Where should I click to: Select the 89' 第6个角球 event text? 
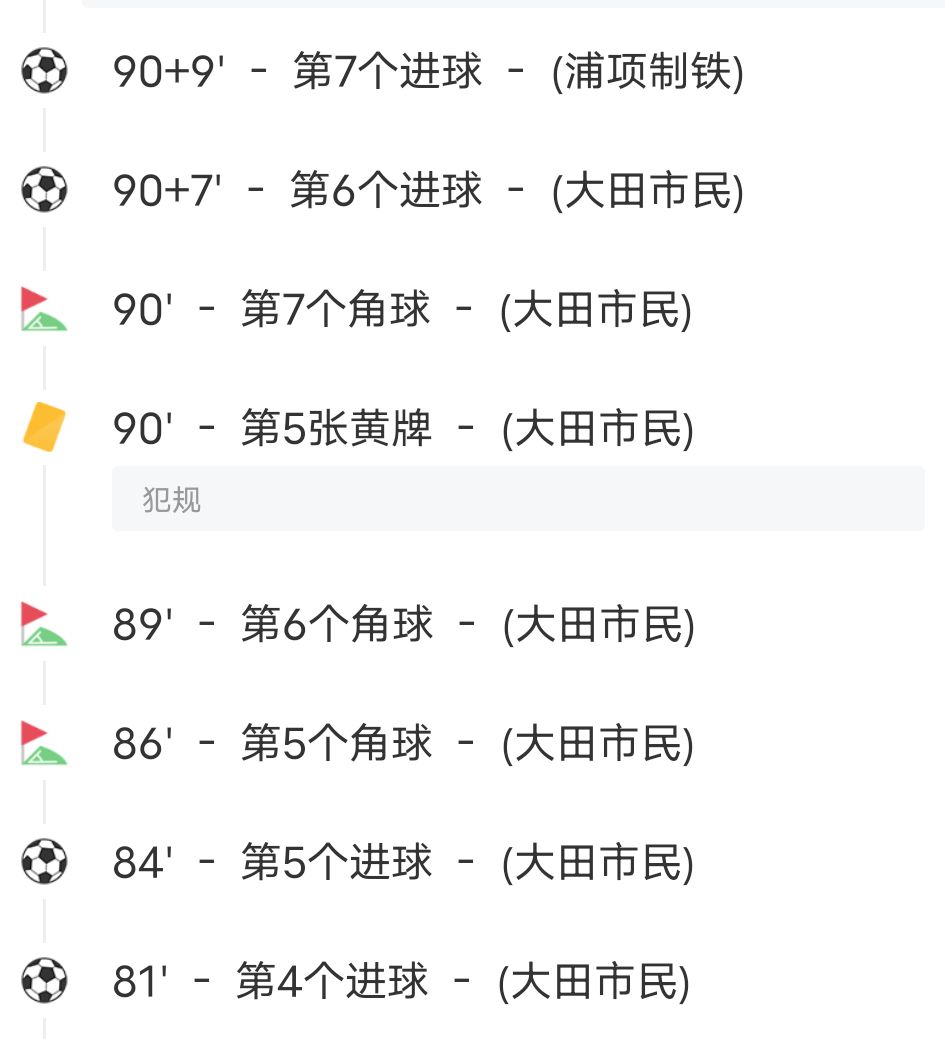tap(337, 625)
